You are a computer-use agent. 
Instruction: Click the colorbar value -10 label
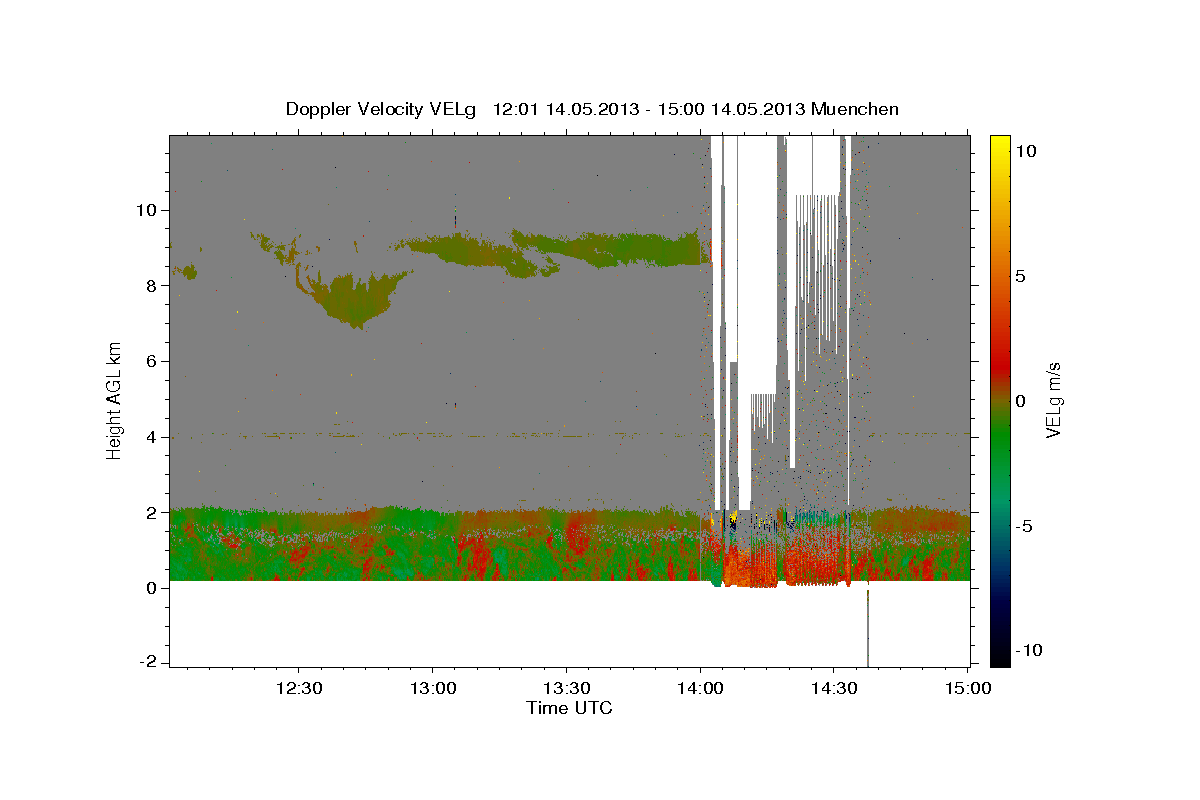1028,652
